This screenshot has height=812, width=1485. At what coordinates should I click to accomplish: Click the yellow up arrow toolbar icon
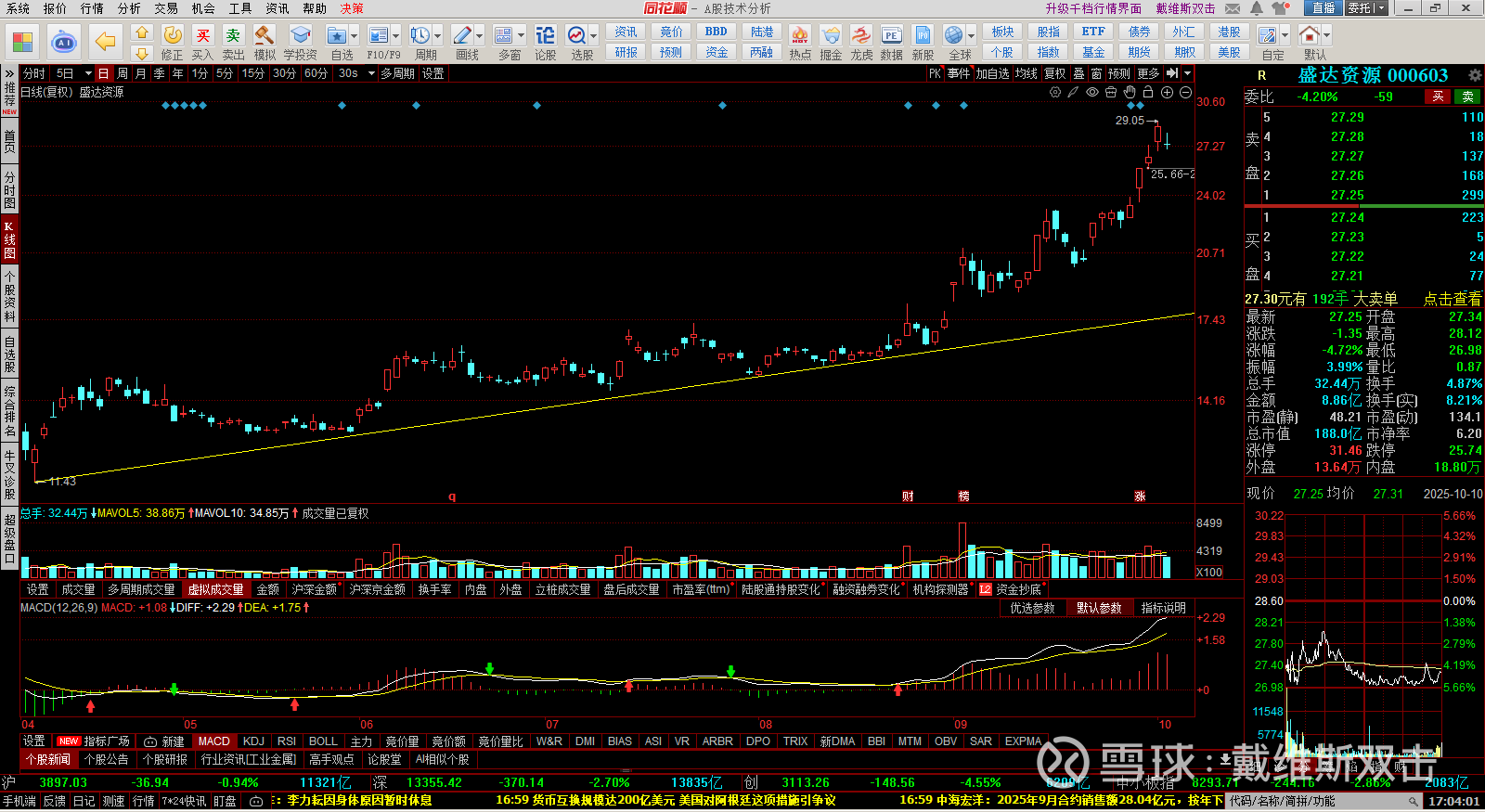[x=142, y=32]
